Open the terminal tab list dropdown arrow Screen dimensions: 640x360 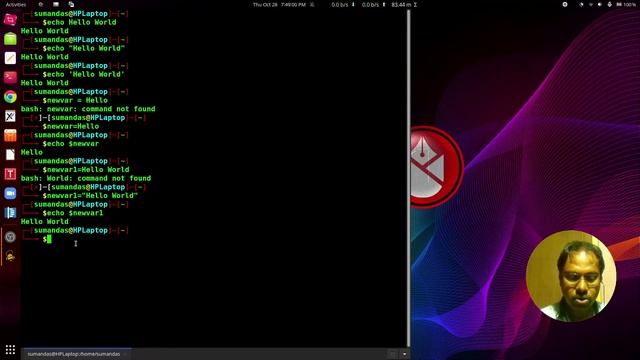coord(404,354)
